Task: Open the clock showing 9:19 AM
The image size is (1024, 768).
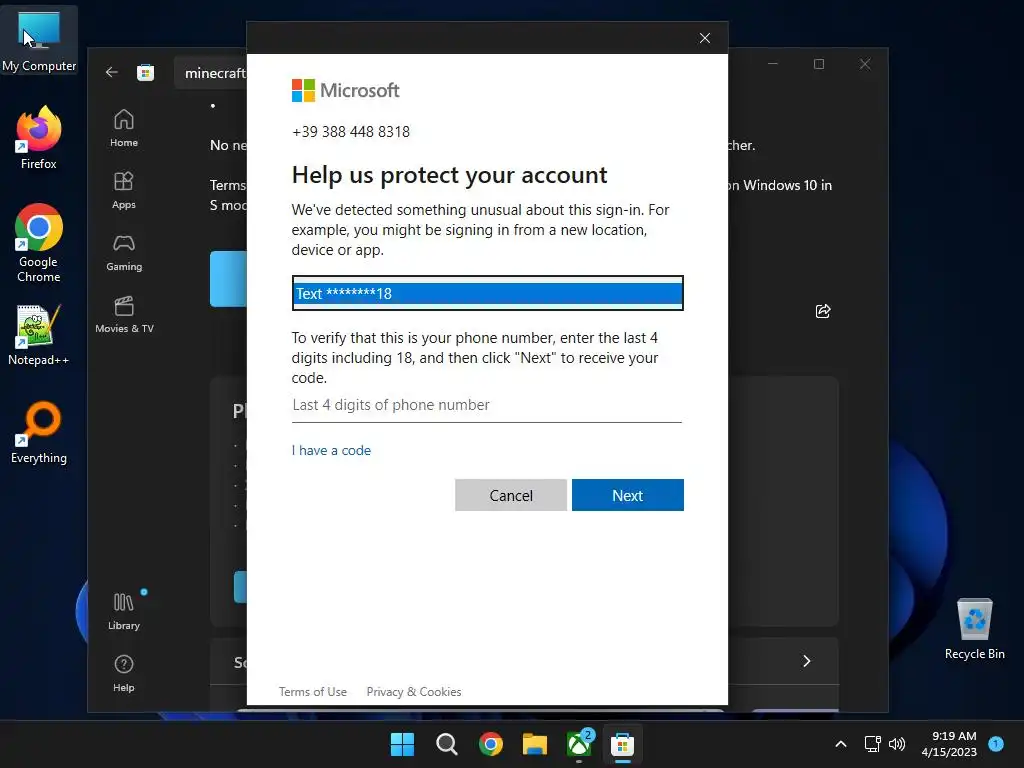Action: [x=949, y=744]
